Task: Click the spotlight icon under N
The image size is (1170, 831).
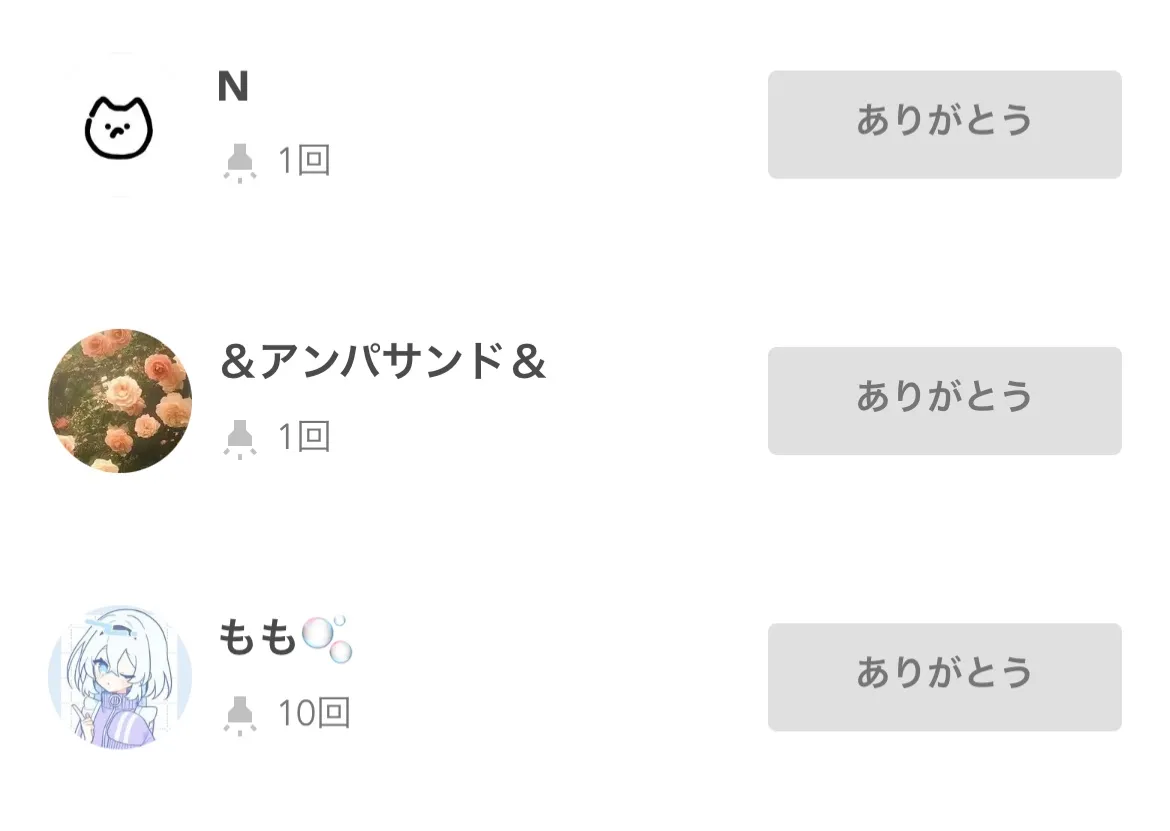Action: pos(239,162)
